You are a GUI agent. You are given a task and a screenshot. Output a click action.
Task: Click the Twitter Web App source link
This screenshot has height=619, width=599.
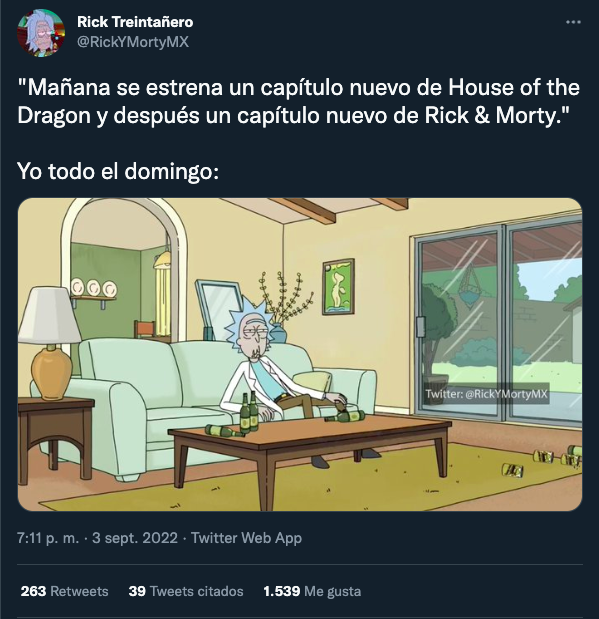(246, 538)
